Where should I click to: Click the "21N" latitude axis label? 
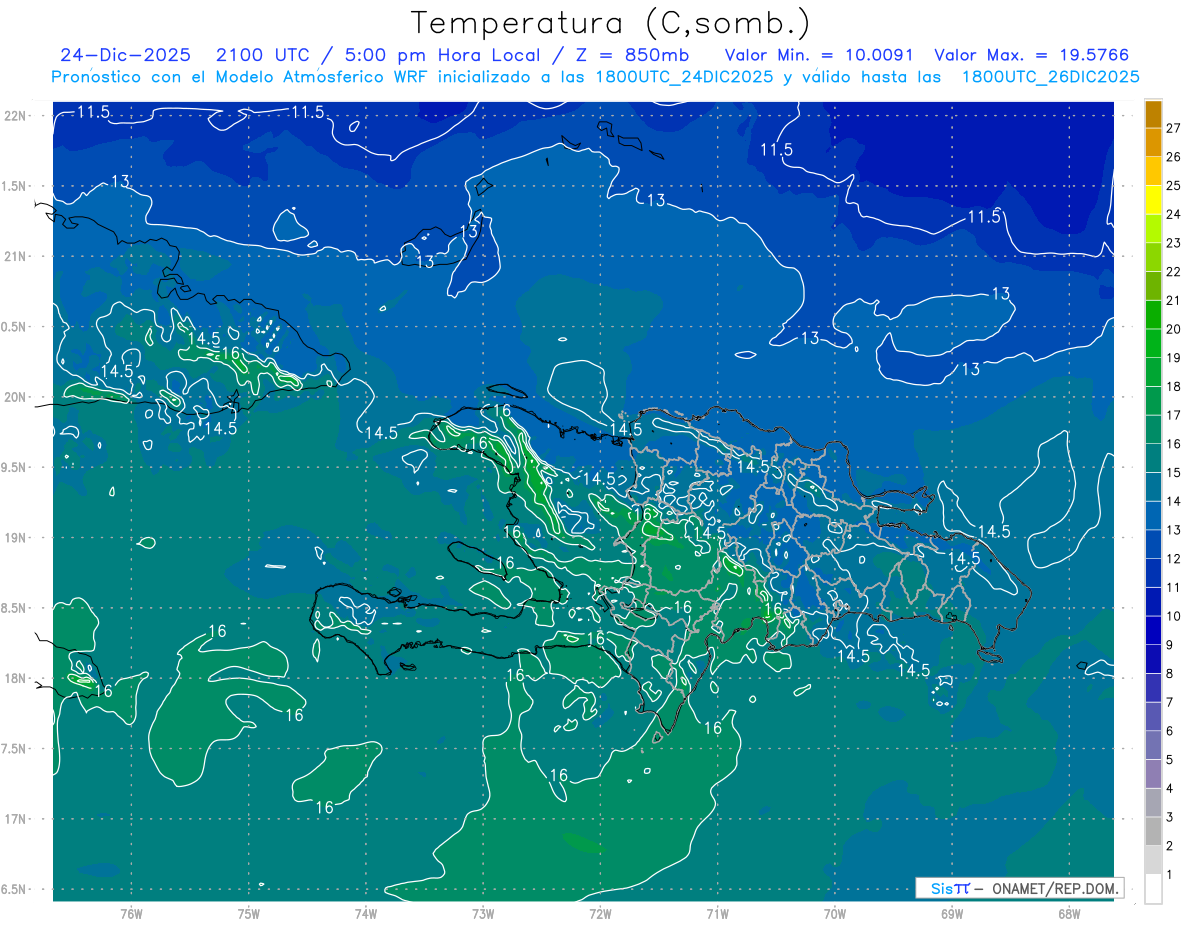pos(14,256)
